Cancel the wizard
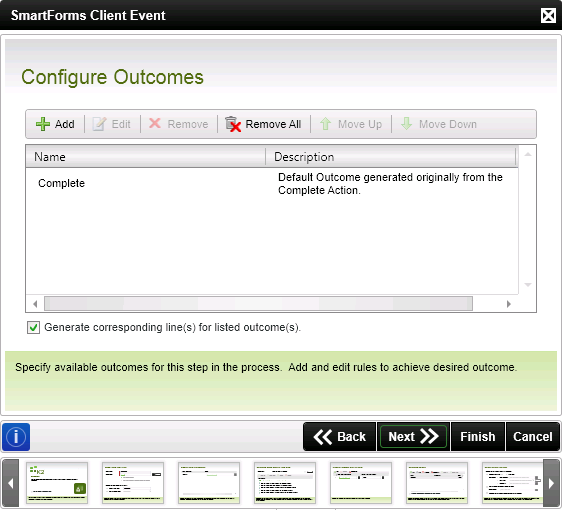 coord(533,437)
